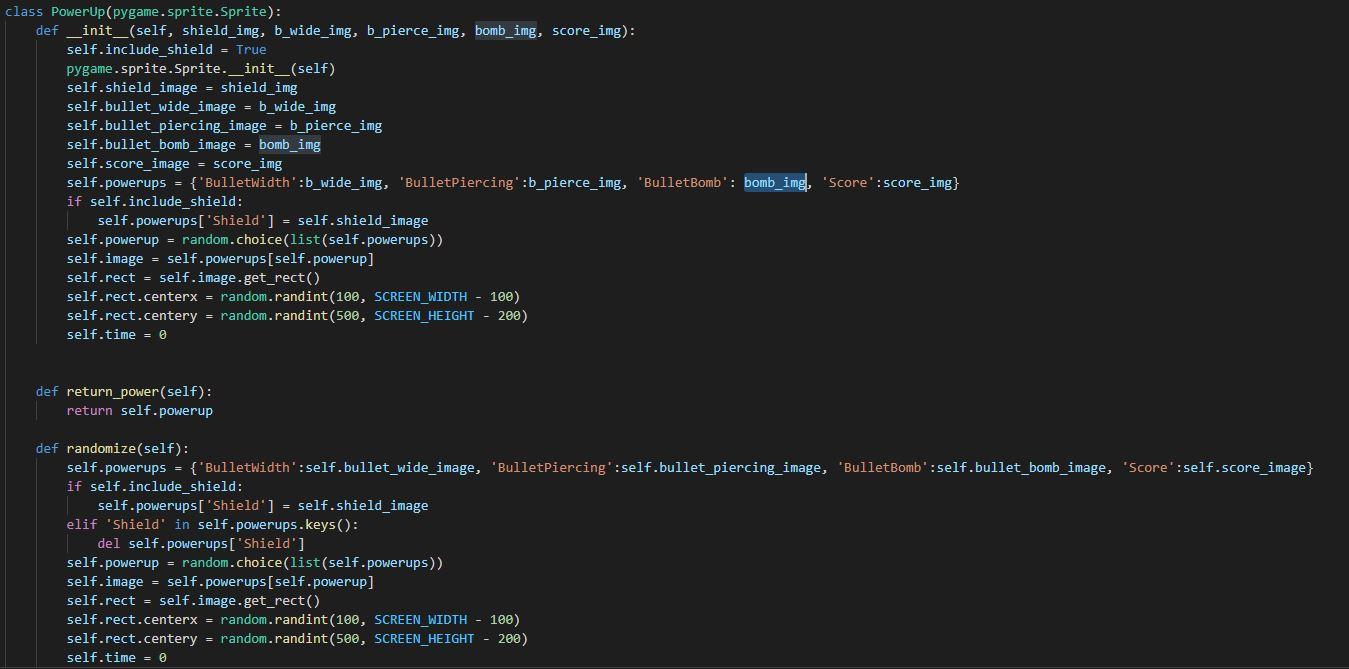Click the 'Score' key in powerups dictionary
This screenshot has height=669, width=1349.
tap(849, 182)
